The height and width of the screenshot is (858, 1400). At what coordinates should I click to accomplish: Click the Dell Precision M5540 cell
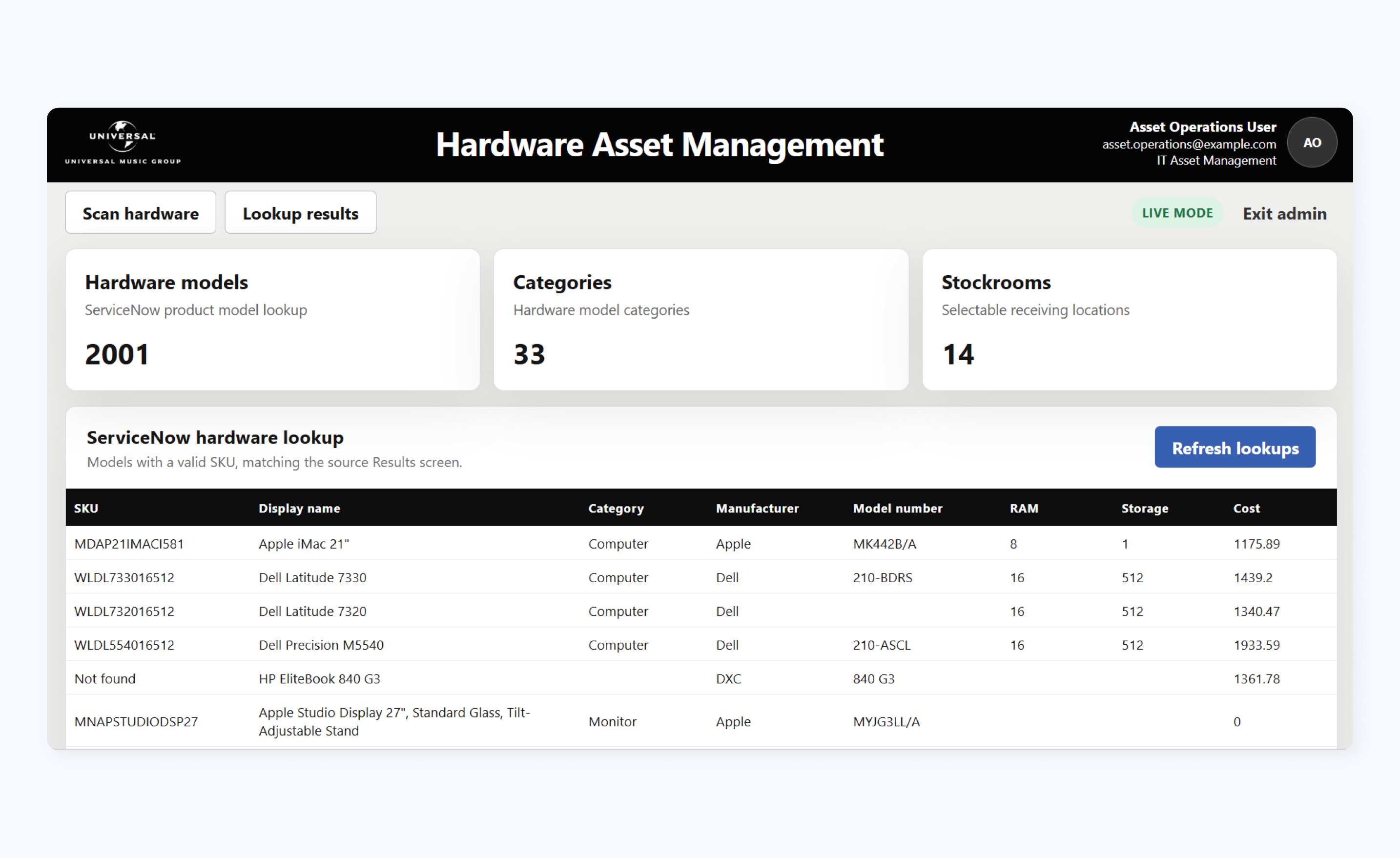point(321,645)
